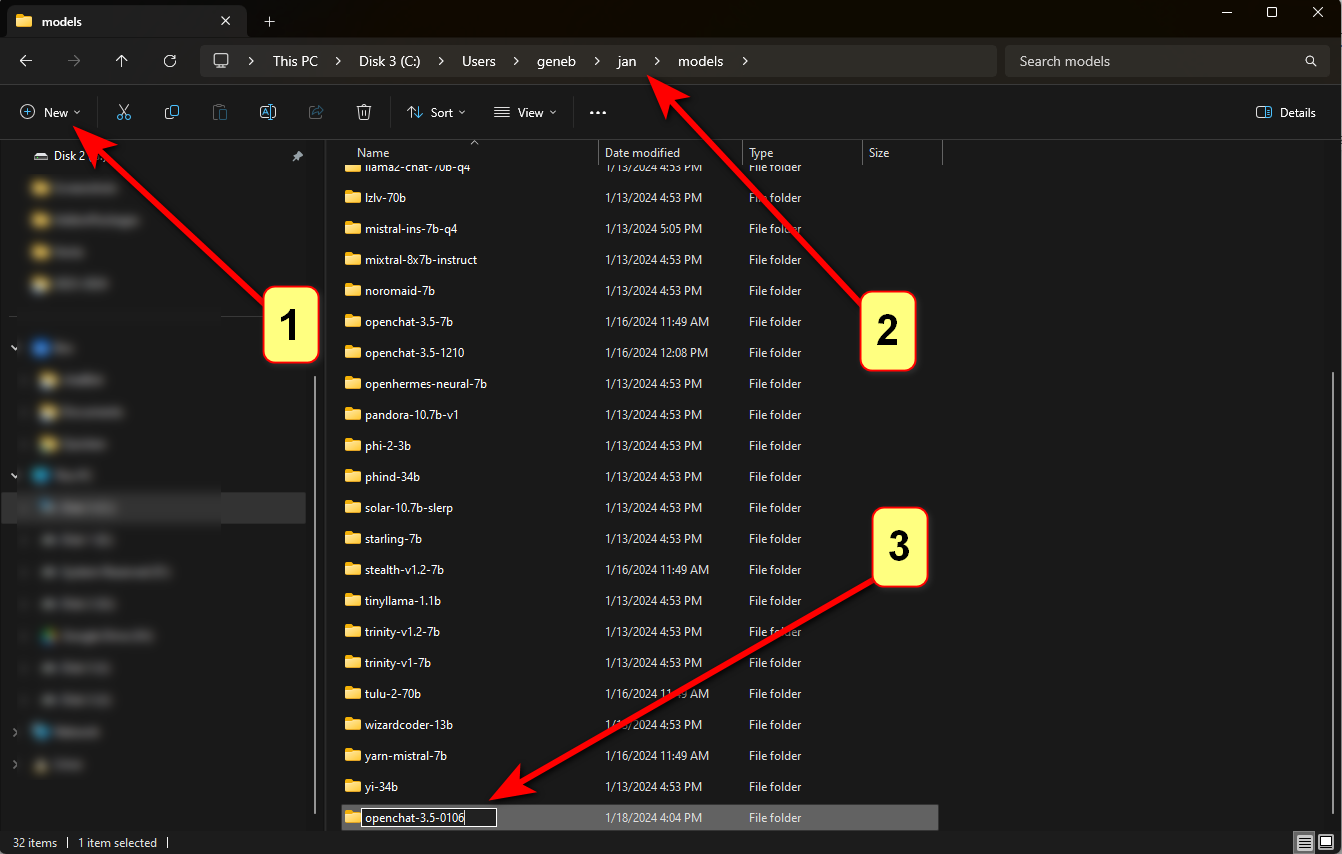The image size is (1342, 854).
Task: Open the View dropdown
Action: click(x=525, y=112)
